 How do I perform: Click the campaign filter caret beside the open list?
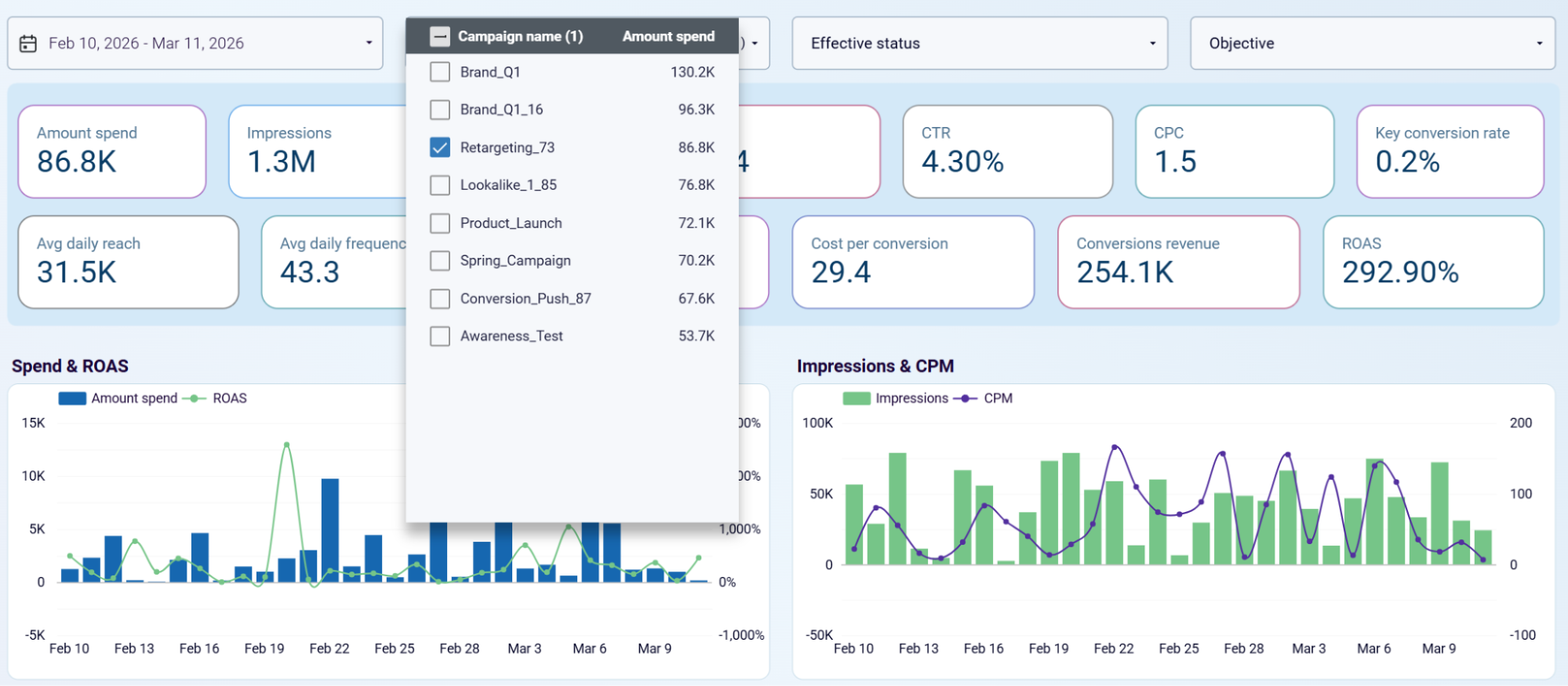[755, 43]
